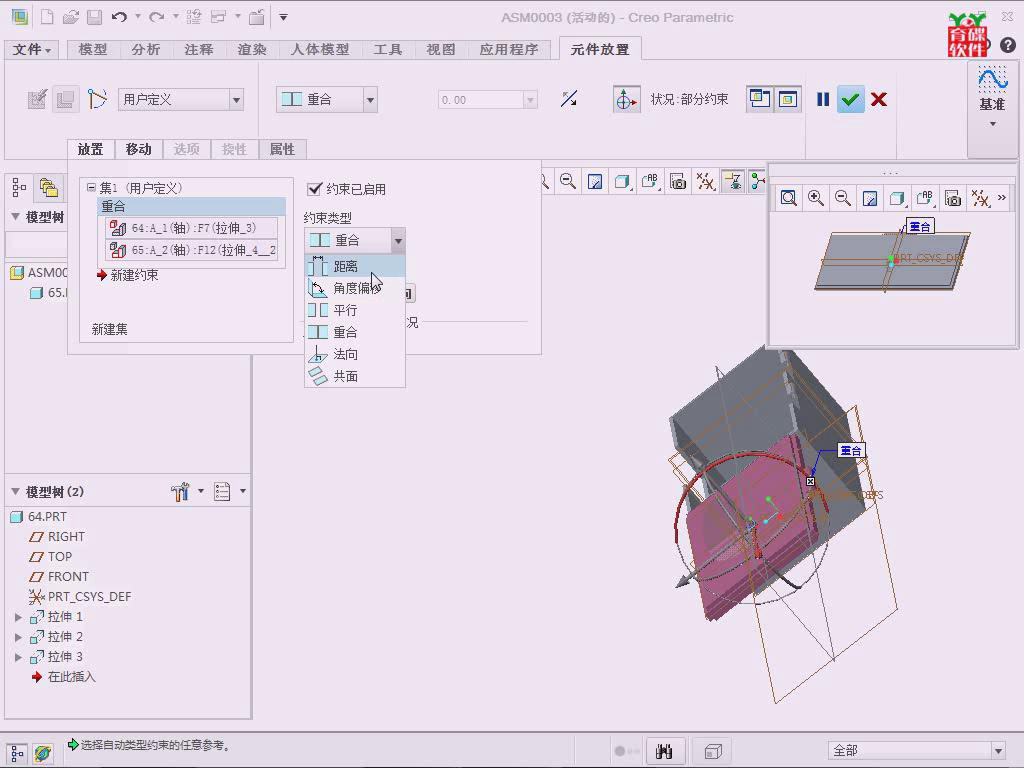Redo the last undone action
This screenshot has width=1024, height=768.
(x=157, y=17)
